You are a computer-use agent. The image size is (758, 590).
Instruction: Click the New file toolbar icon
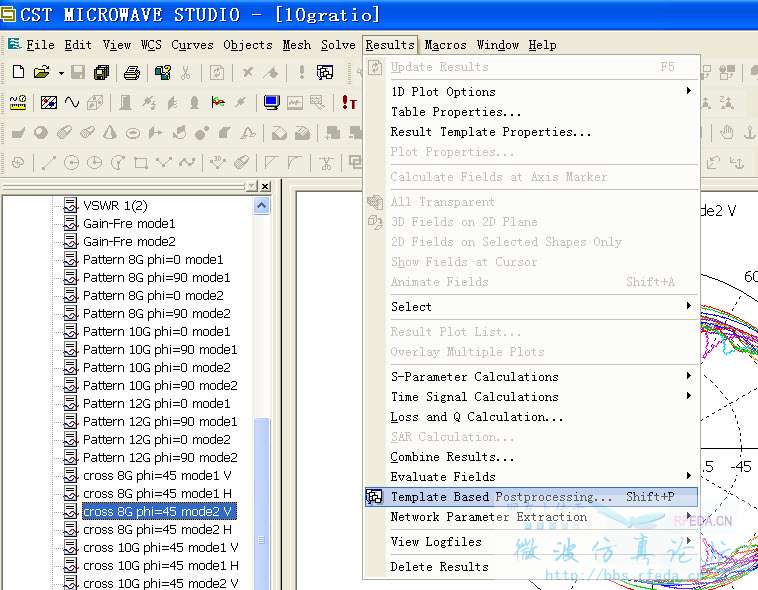[18, 72]
